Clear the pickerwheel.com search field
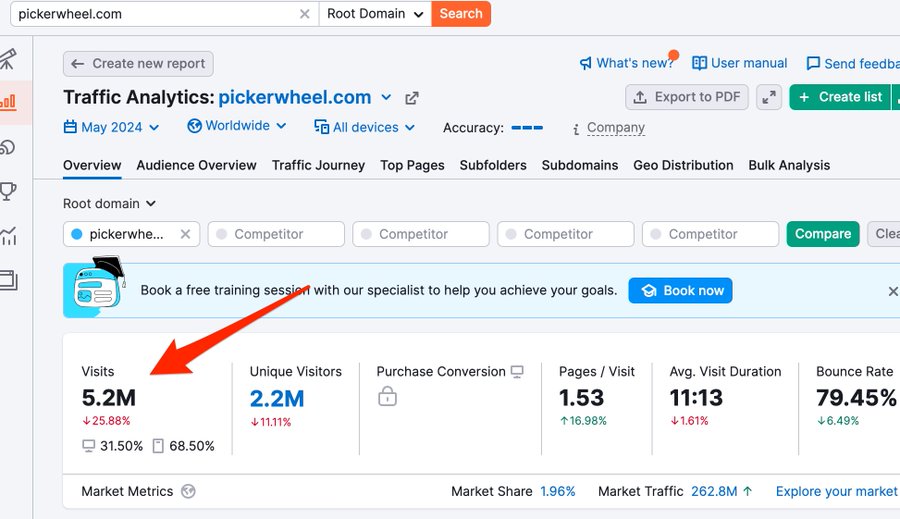Image resolution: width=900 pixels, height=519 pixels. [x=305, y=14]
